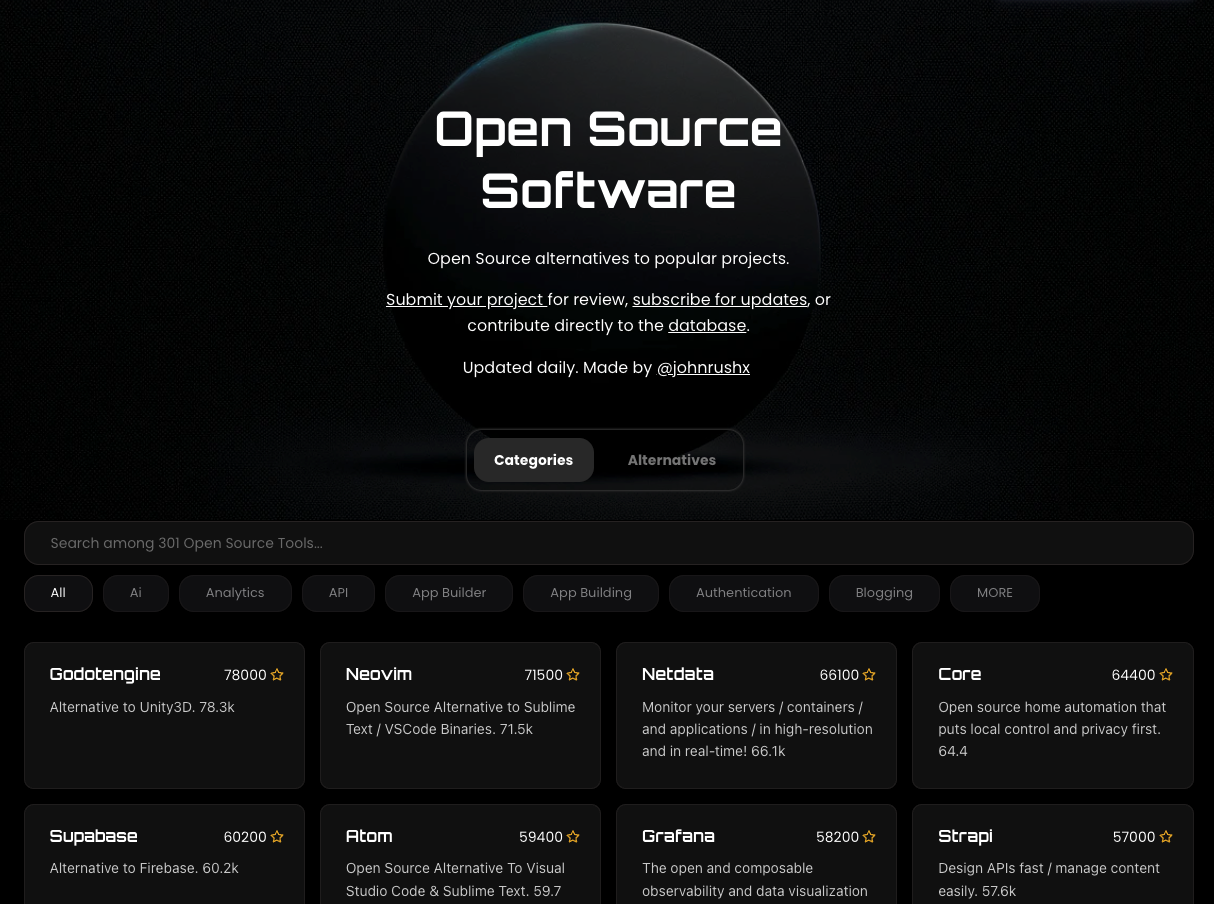Viewport: 1214px width, 904px height.
Task: Click the star icon on Godotengine card
Action: click(277, 675)
